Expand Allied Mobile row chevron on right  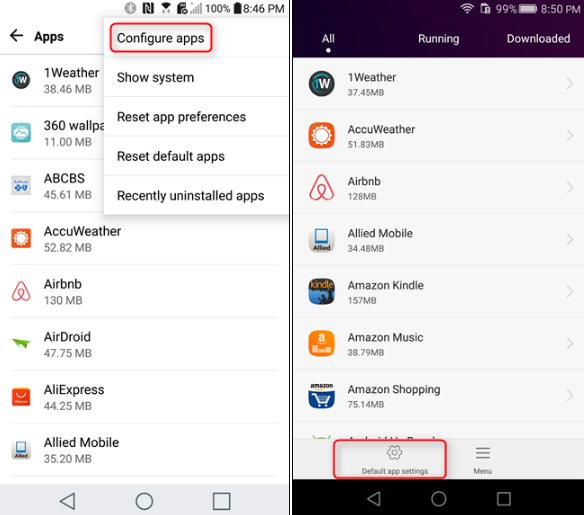coord(569,239)
